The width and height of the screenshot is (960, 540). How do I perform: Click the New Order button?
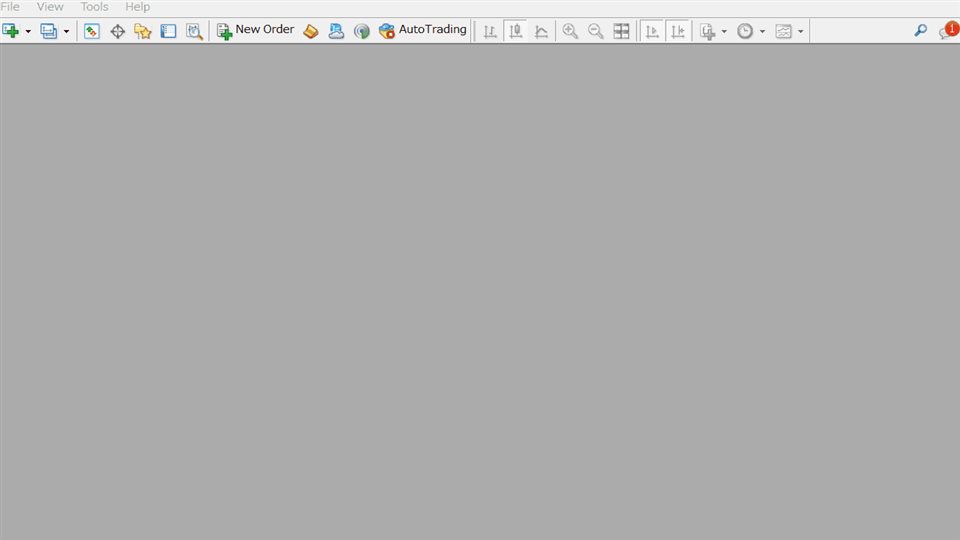point(255,31)
